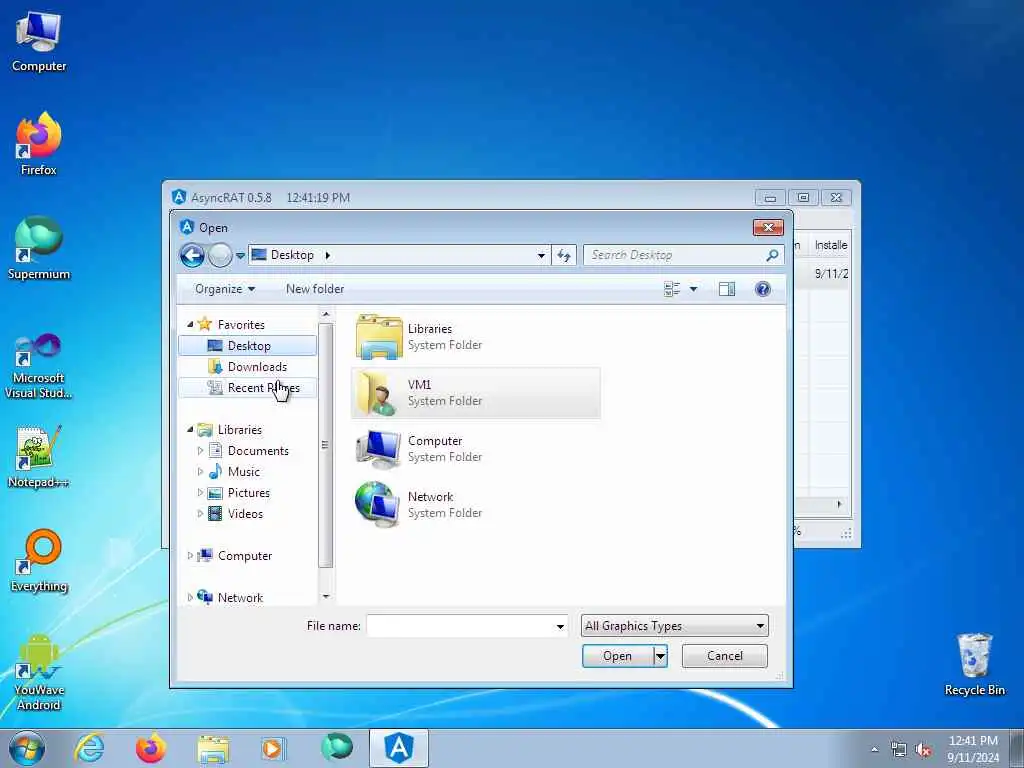Expand the Documents library node

point(200,451)
